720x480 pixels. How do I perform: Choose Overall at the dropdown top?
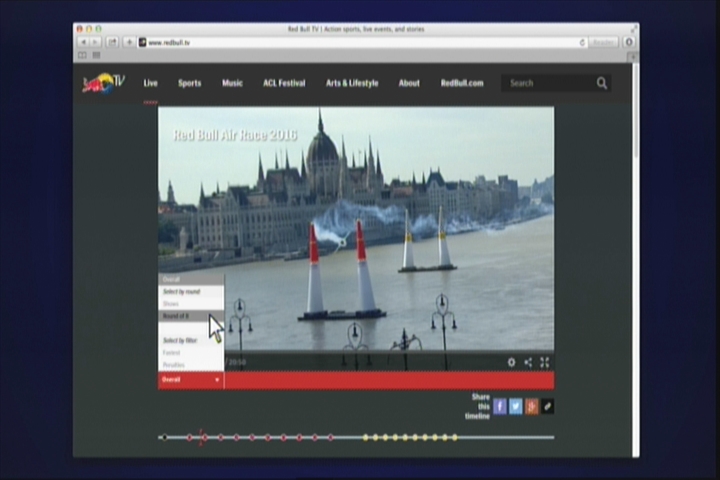[191, 279]
